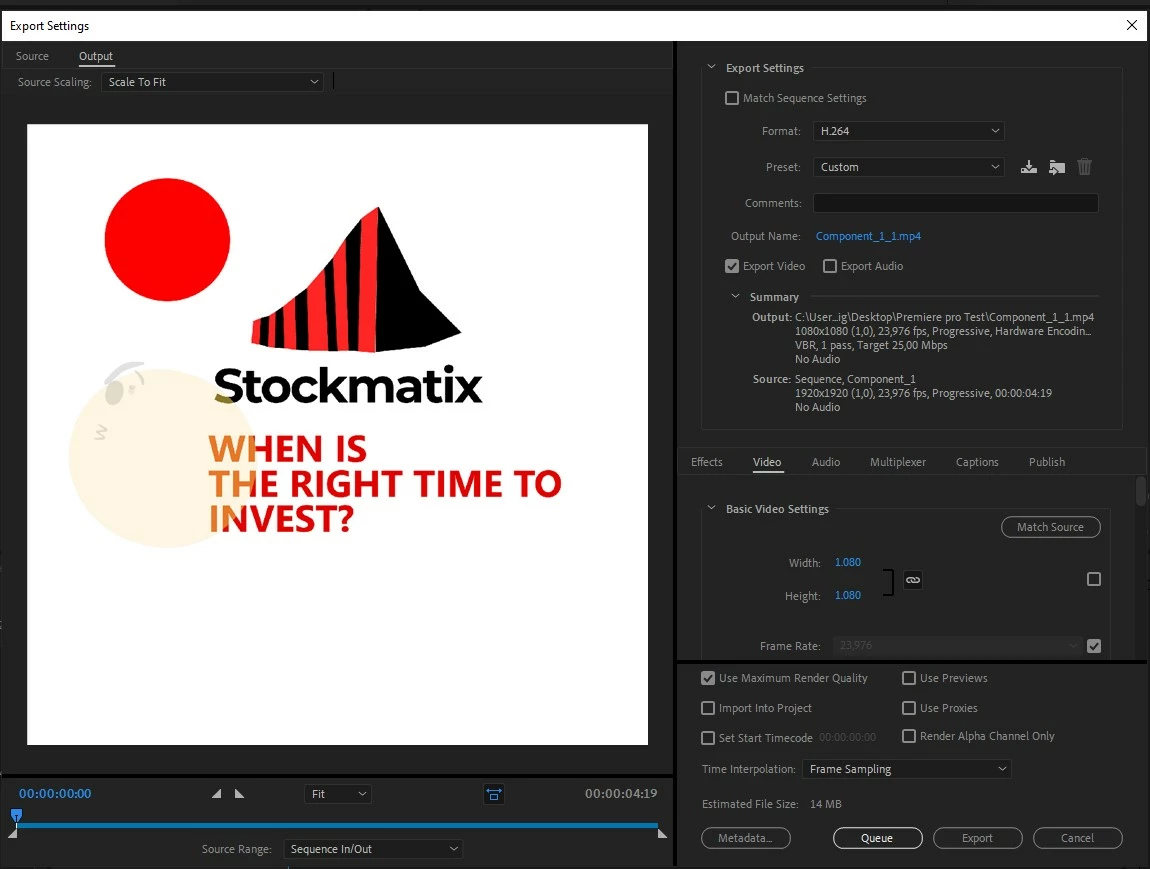Screen dimensions: 1150x869
Task: Open the preview zoom Fit dropdown
Action: click(337, 794)
